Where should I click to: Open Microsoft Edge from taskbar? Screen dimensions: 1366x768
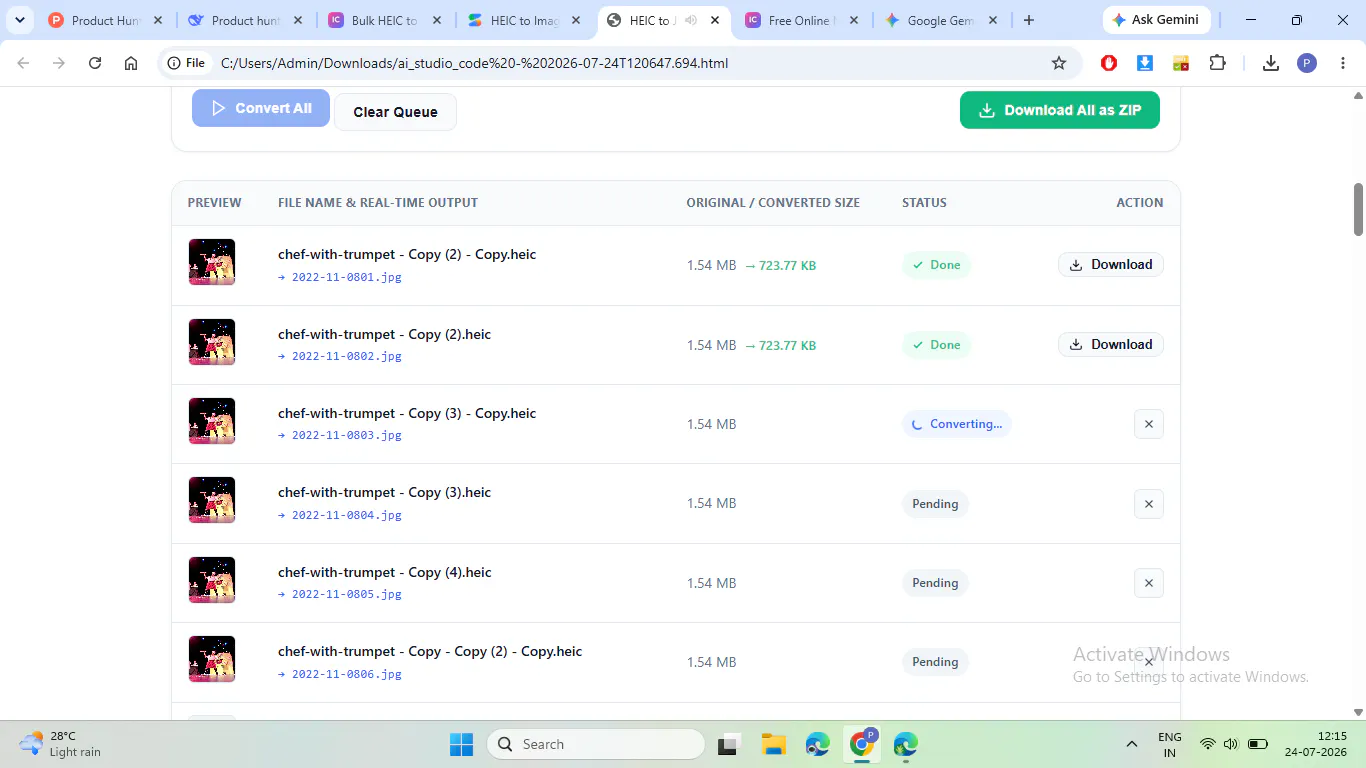pyautogui.click(x=818, y=744)
